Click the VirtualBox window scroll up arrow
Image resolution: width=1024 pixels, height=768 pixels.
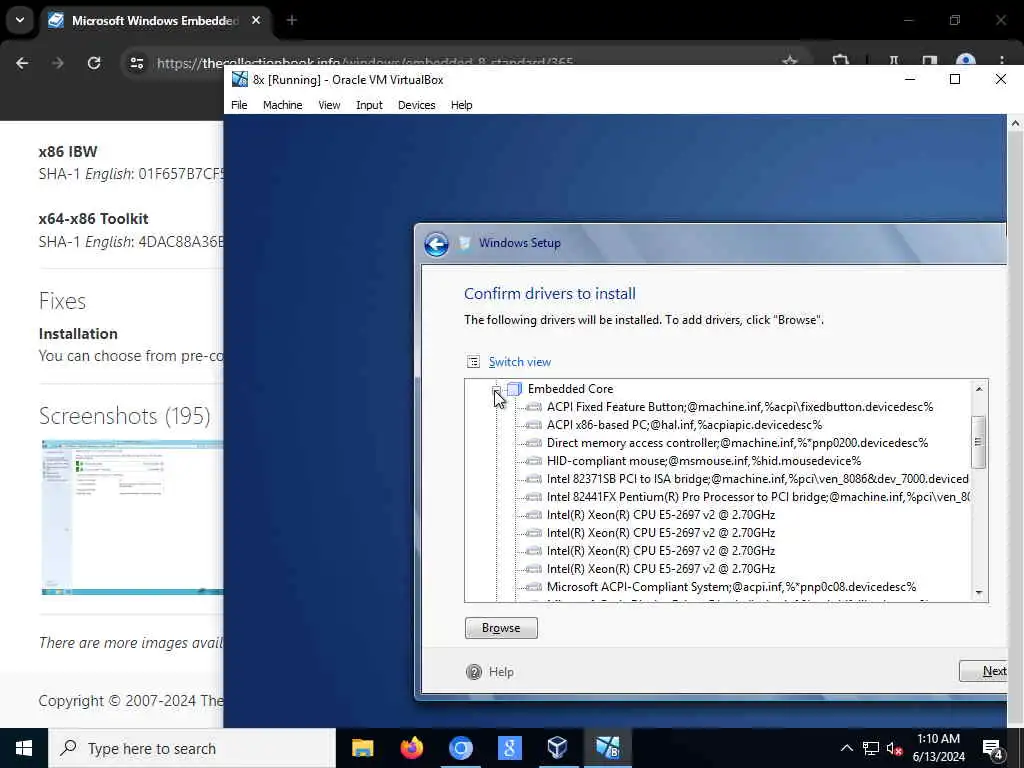pos(1016,123)
